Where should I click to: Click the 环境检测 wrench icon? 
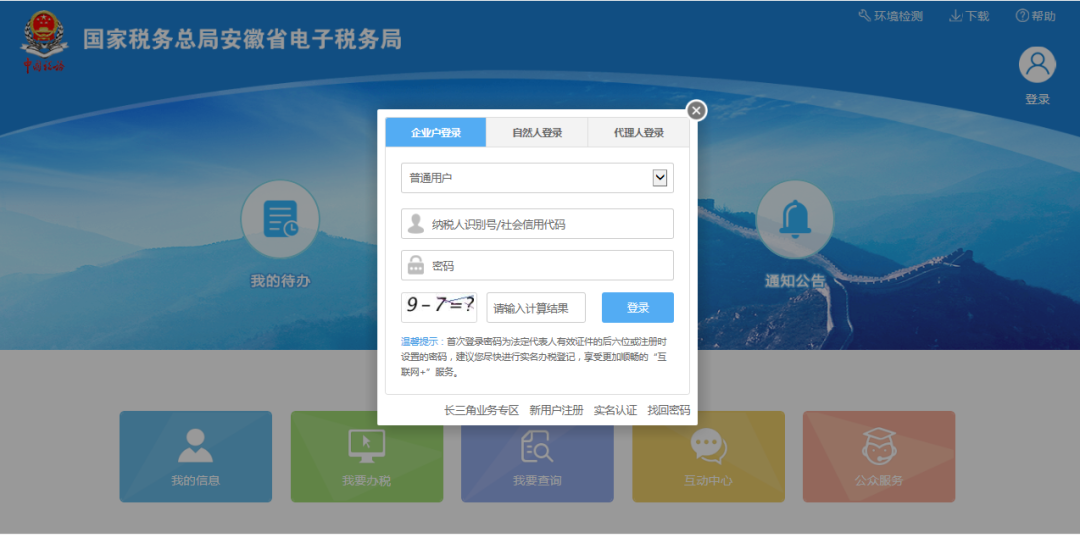(x=864, y=16)
